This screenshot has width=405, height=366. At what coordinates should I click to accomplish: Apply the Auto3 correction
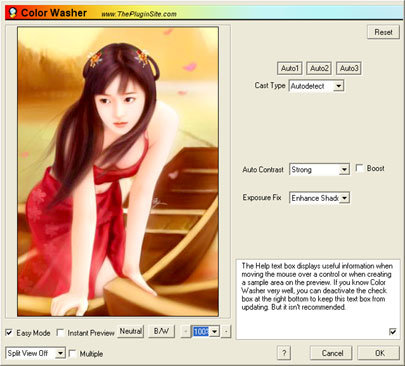349,68
